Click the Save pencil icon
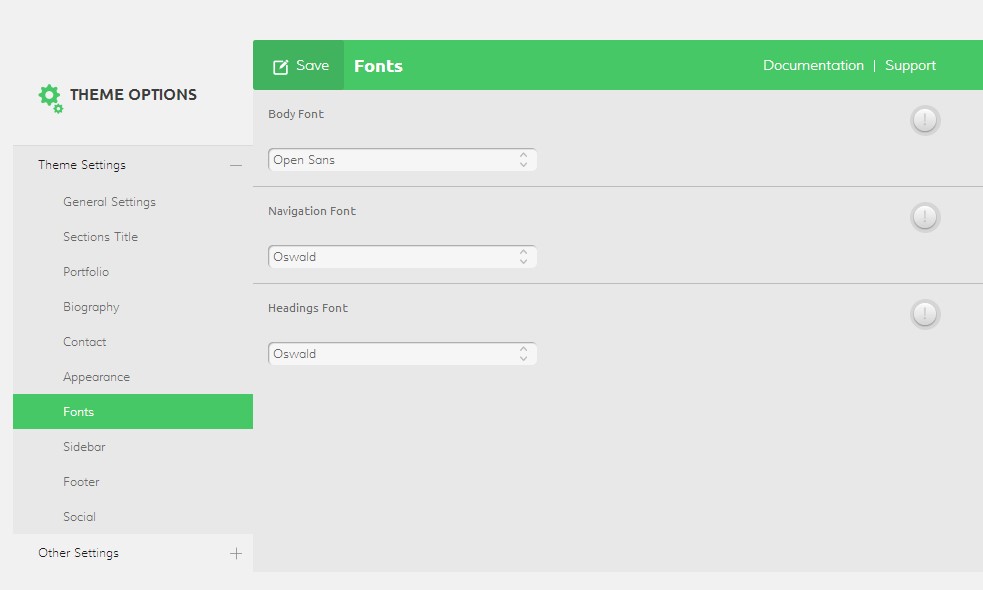This screenshot has height=590, width=983. [281, 66]
